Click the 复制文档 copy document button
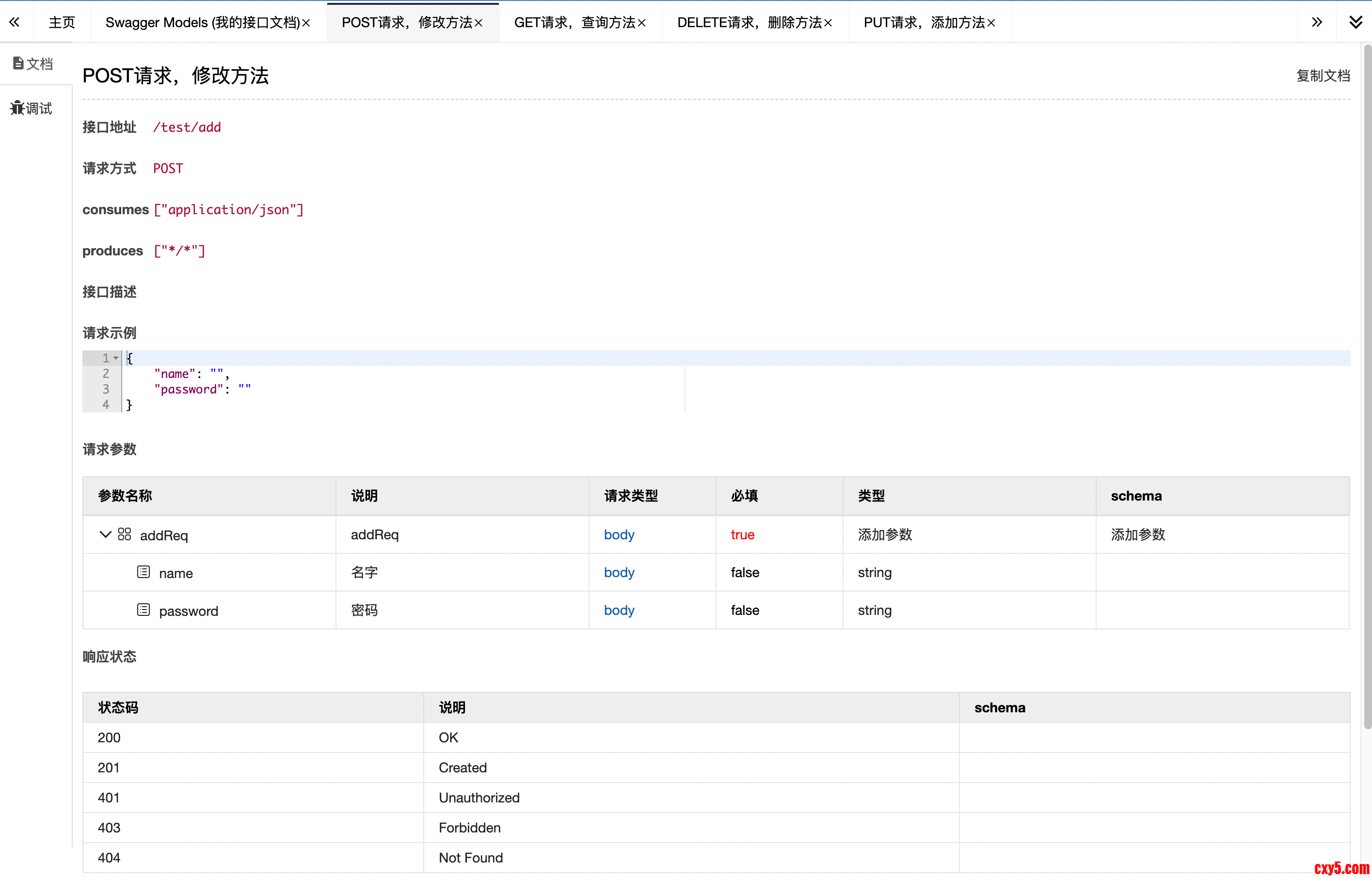 click(x=1323, y=76)
